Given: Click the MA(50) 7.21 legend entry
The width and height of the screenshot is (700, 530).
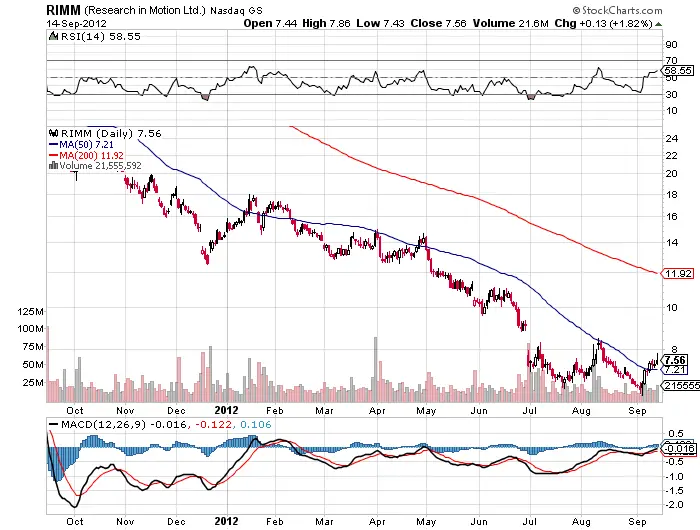Looking at the screenshot, I should (81, 145).
